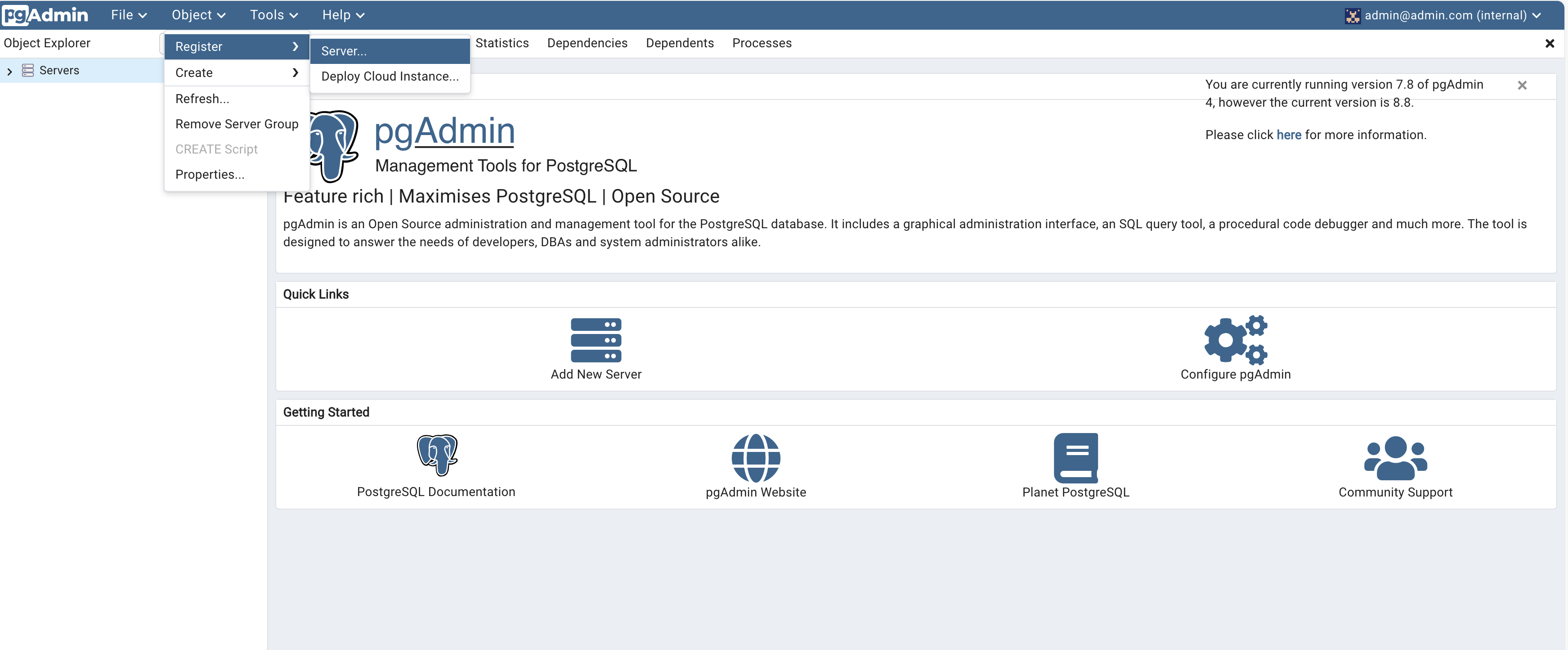Select Servers in Object Explorer
The image size is (1568, 650).
pyautogui.click(x=59, y=71)
